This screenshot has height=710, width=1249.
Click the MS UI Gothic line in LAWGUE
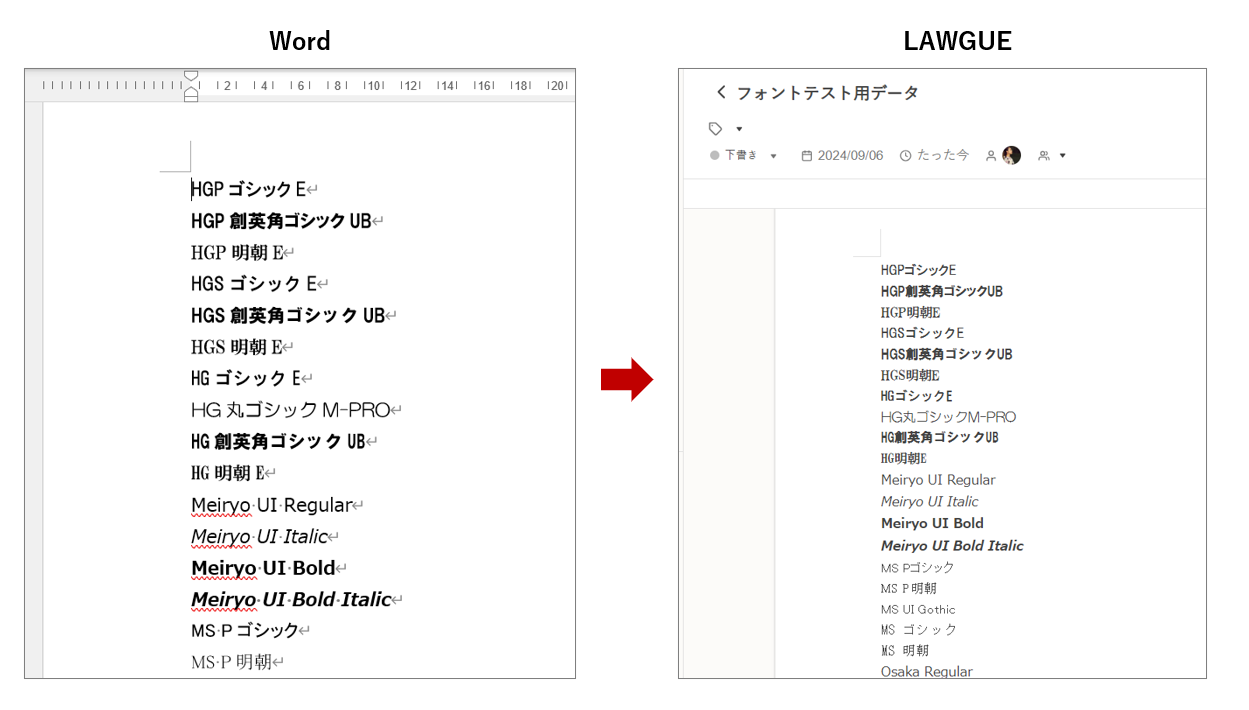918,609
